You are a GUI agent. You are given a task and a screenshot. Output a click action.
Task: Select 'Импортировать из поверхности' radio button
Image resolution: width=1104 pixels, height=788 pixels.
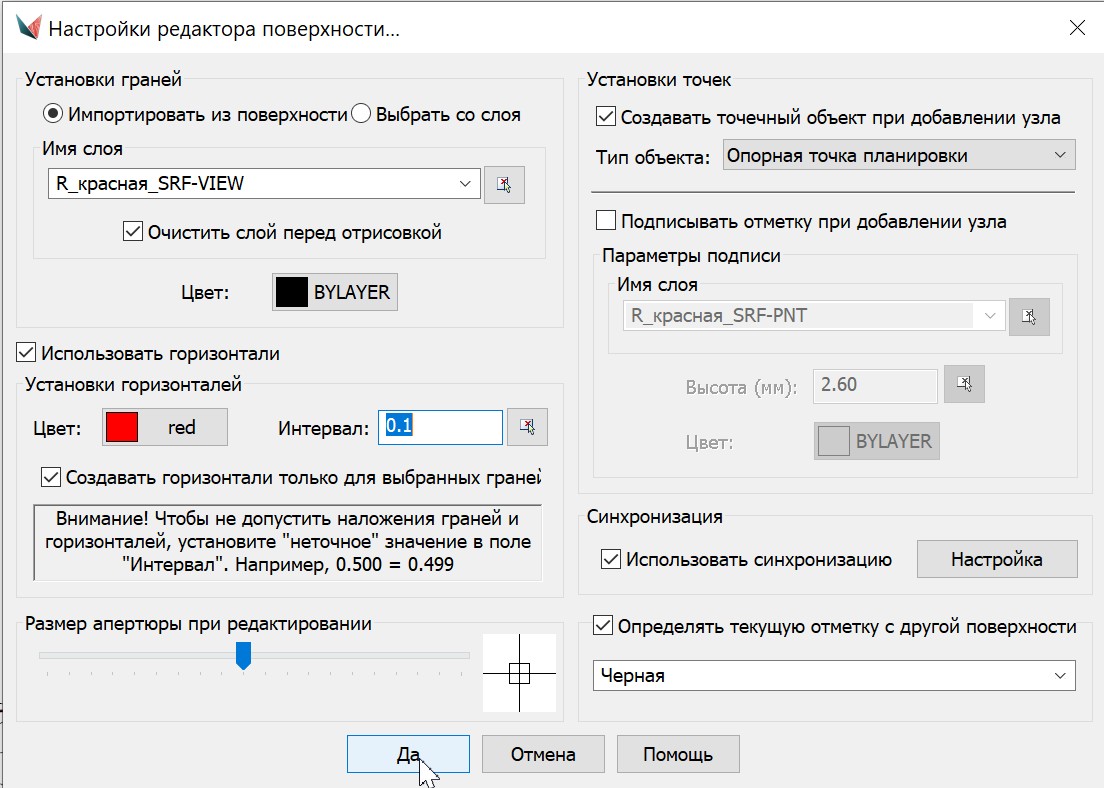tap(53, 114)
